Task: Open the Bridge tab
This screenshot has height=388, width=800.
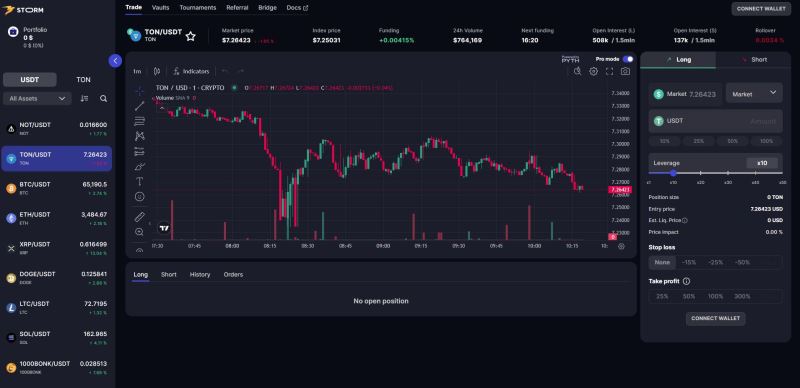Action: (267, 8)
